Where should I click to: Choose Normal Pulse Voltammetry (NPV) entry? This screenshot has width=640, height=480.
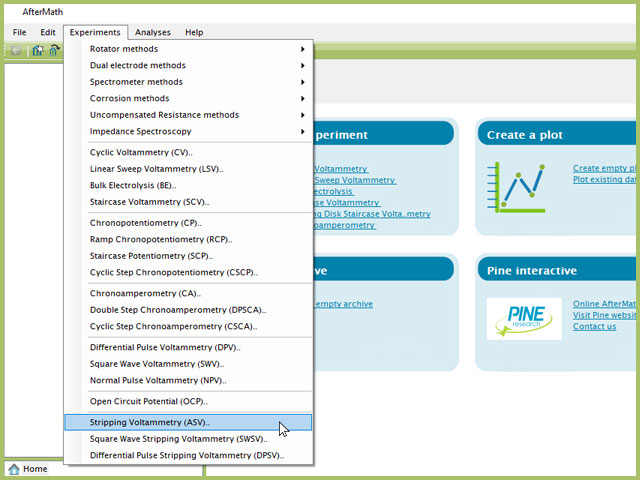(x=188, y=380)
